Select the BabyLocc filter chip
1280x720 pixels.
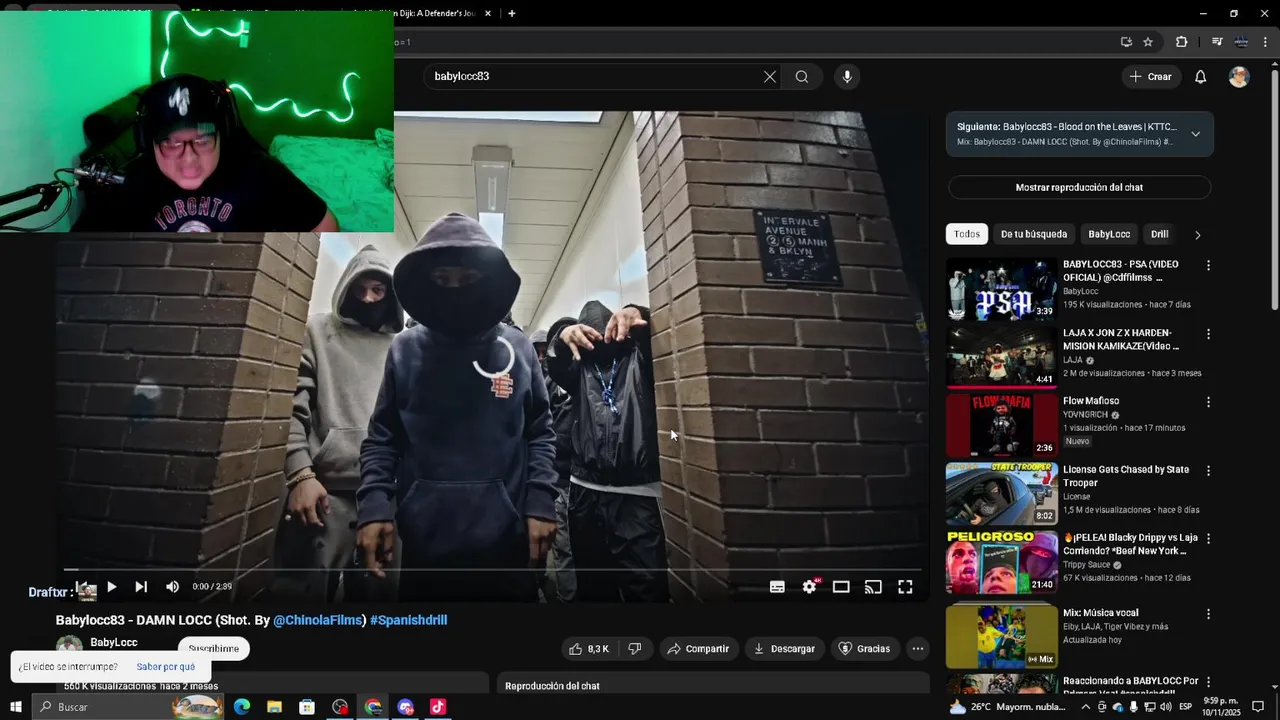pyautogui.click(x=1109, y=234)
